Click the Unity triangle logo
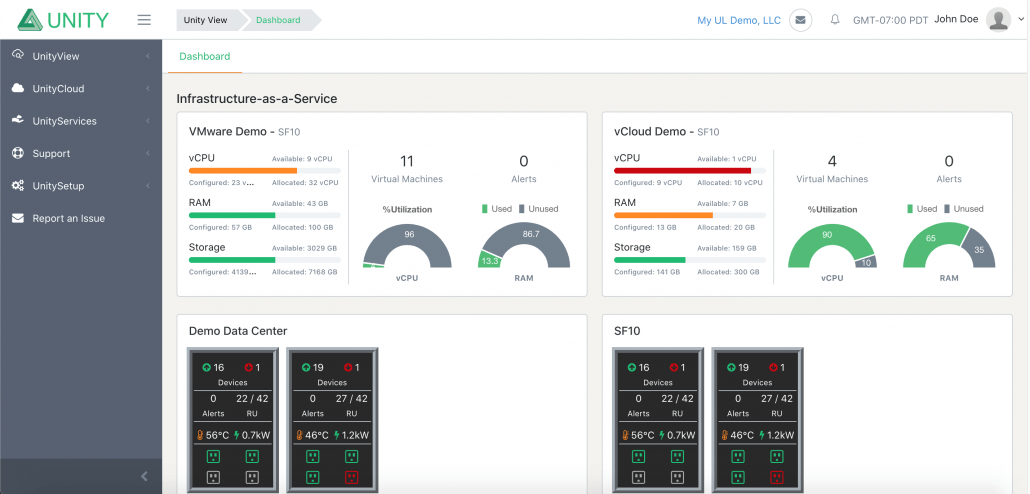 click(30, 20)
